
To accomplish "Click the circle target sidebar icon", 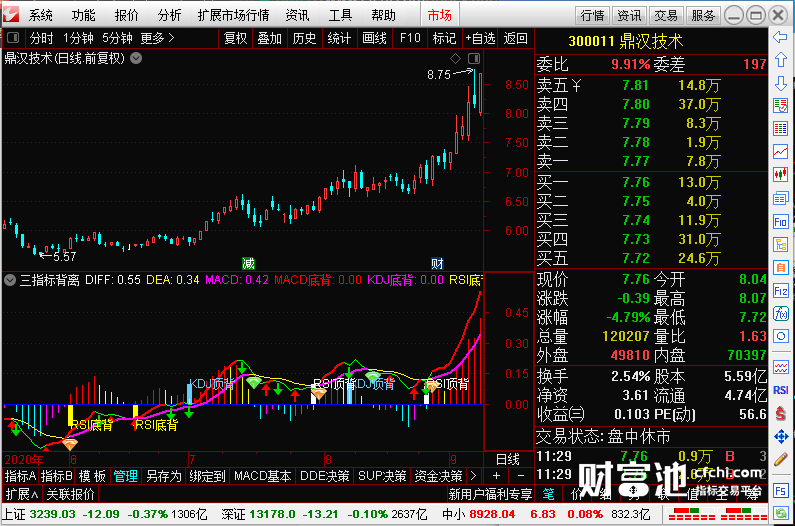I will (x=780, y=336).
